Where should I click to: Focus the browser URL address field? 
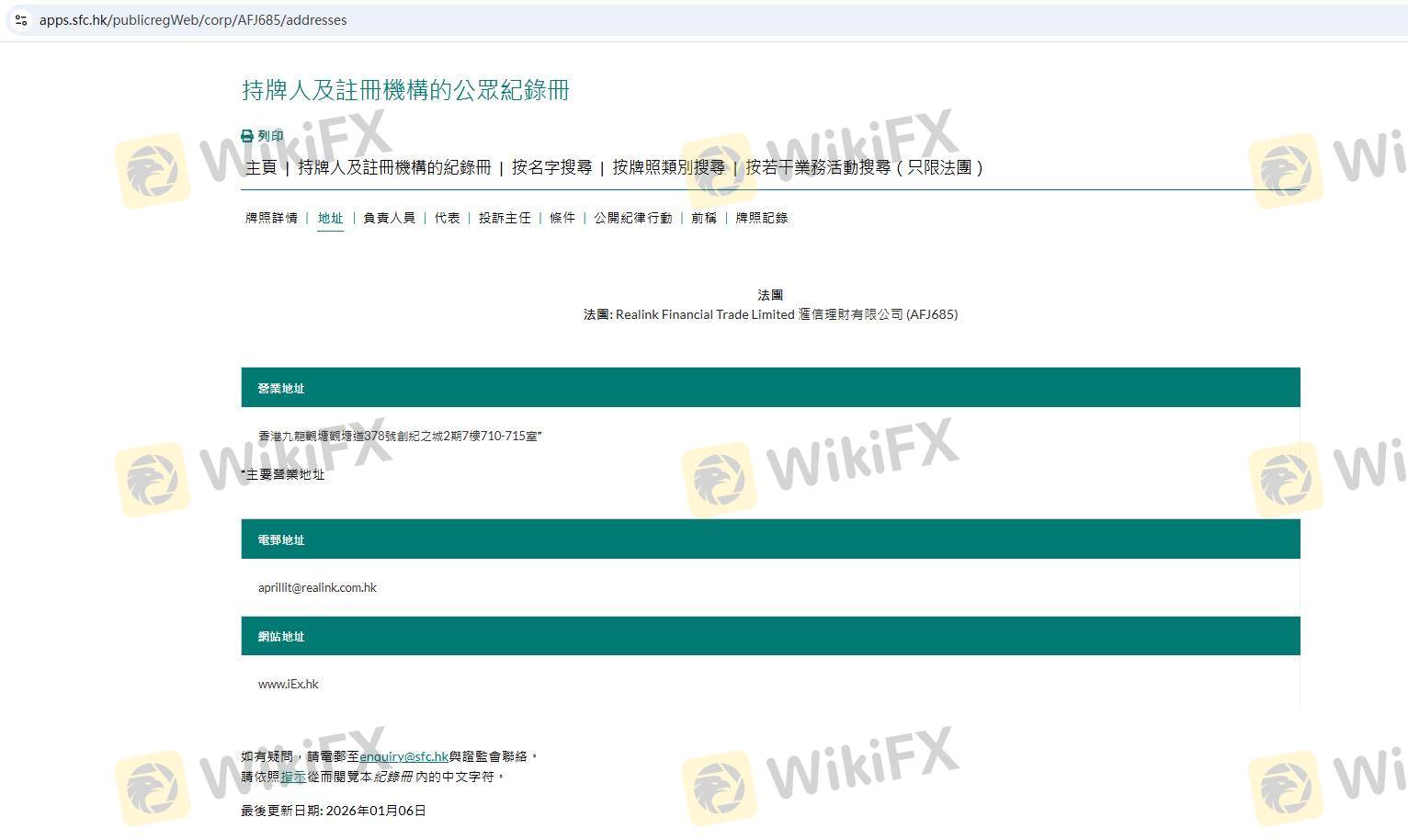pos(643,19)
